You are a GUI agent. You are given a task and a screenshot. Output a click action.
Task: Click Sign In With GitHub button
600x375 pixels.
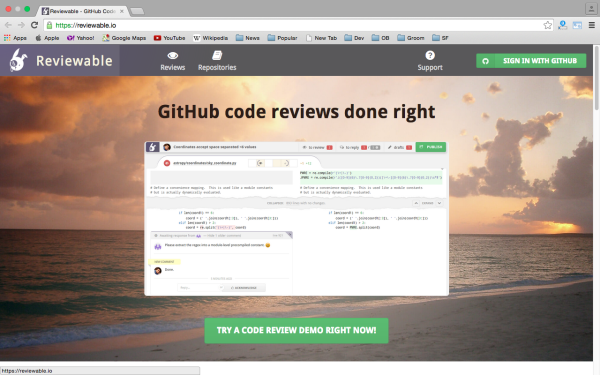(x=531, y=61)
